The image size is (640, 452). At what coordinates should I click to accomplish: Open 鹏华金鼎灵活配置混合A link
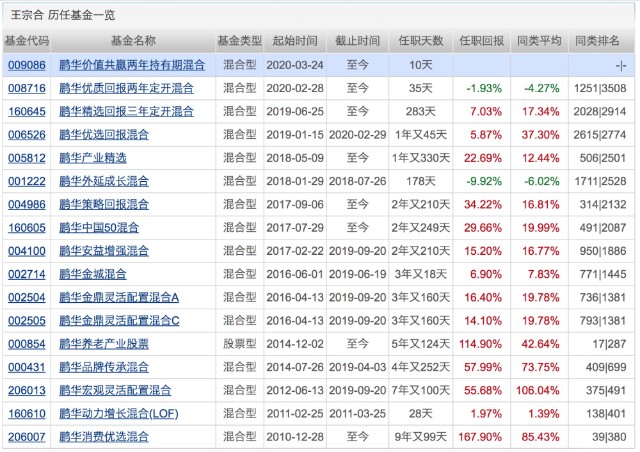click(120, 297)
